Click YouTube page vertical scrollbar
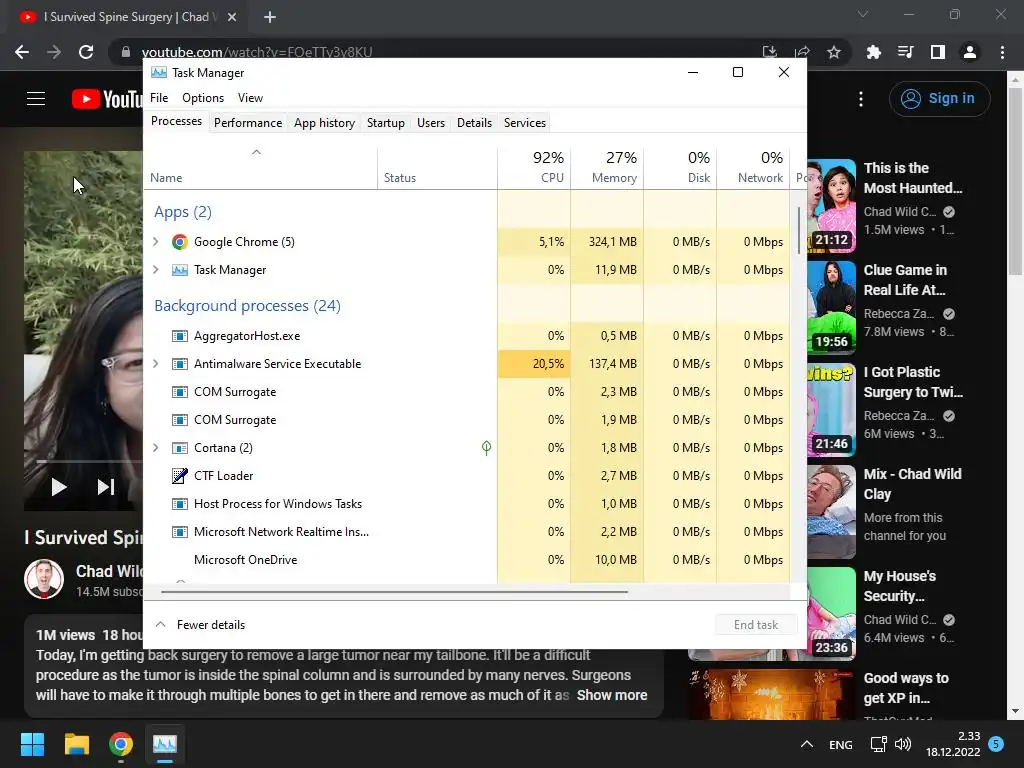This screenshot has width=1024, height=768. pyautogui.click(x=1015, y=183)
